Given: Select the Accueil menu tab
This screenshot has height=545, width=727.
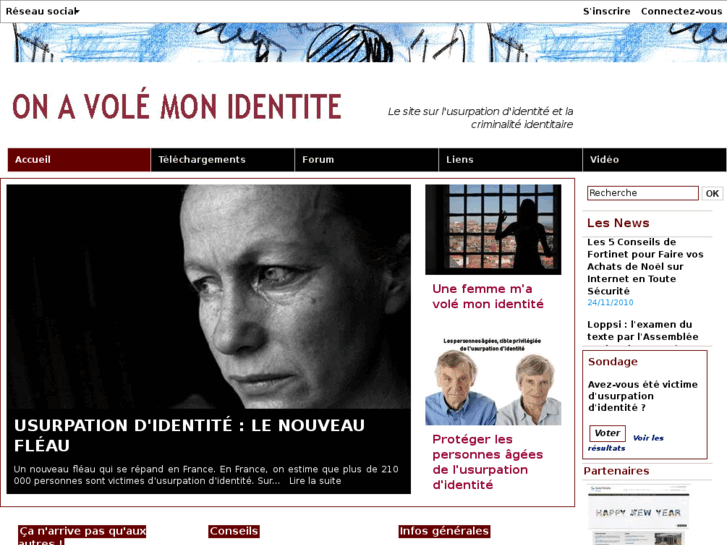Looking at the screenshot, I should 79,160.
